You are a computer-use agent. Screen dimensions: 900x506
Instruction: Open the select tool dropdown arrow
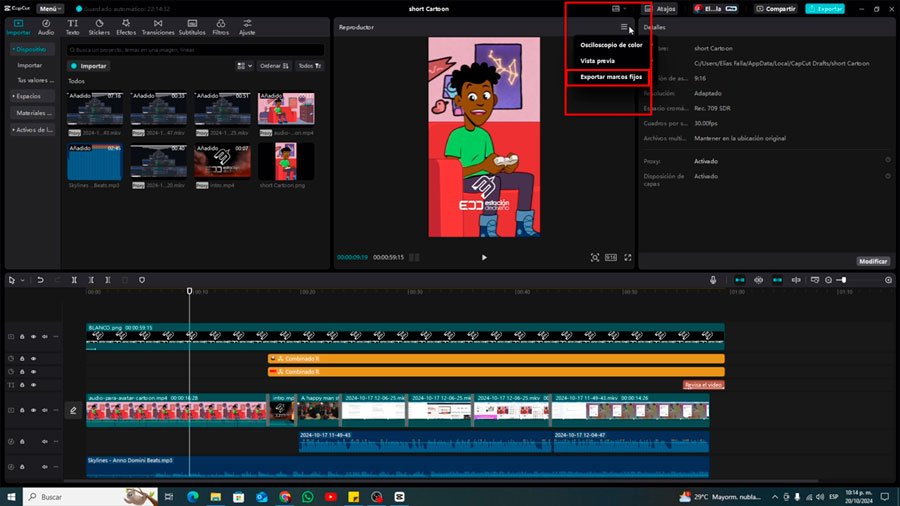[22, 280]
